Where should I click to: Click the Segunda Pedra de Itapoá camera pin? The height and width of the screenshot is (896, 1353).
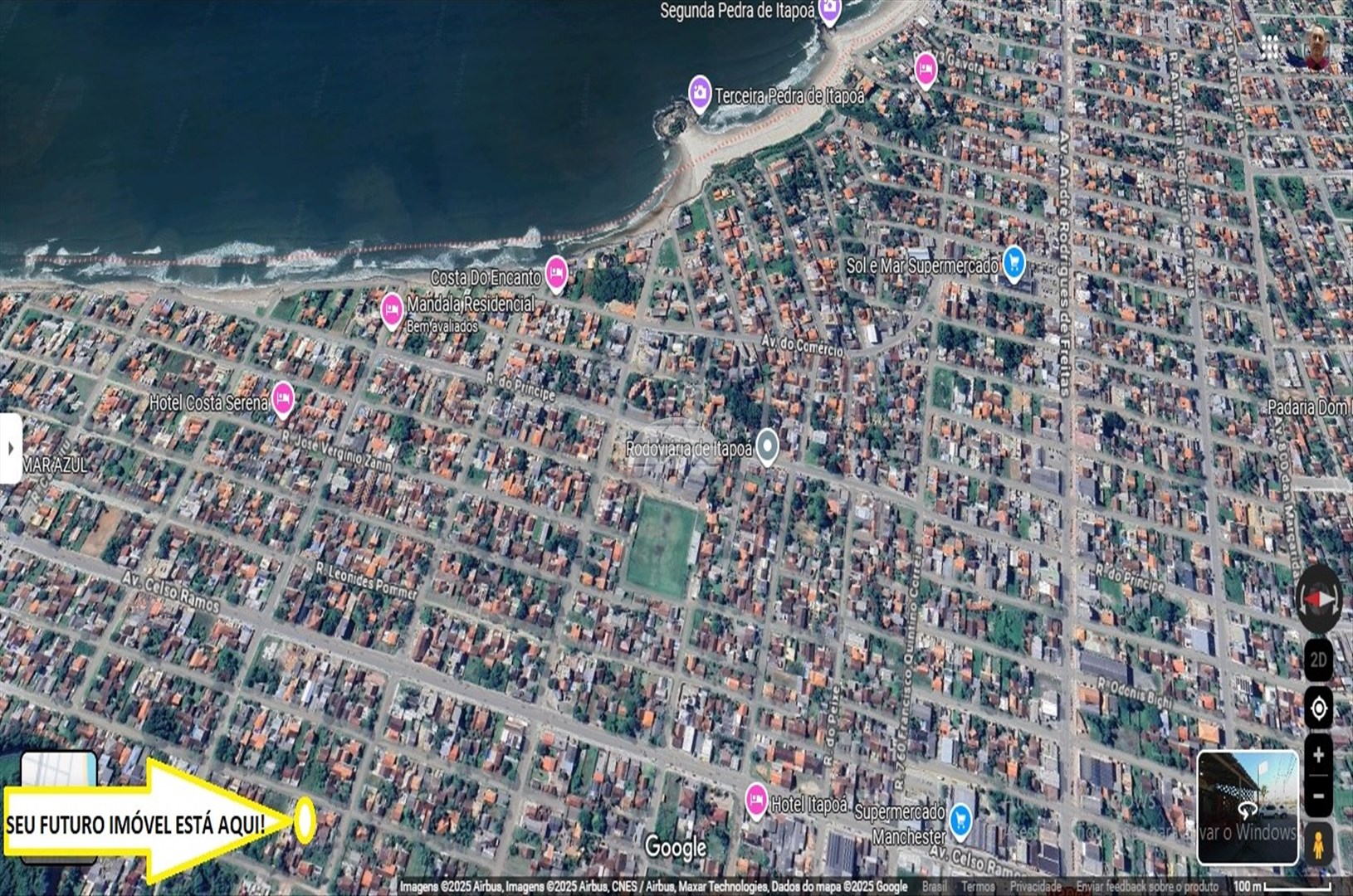point(828,11)
